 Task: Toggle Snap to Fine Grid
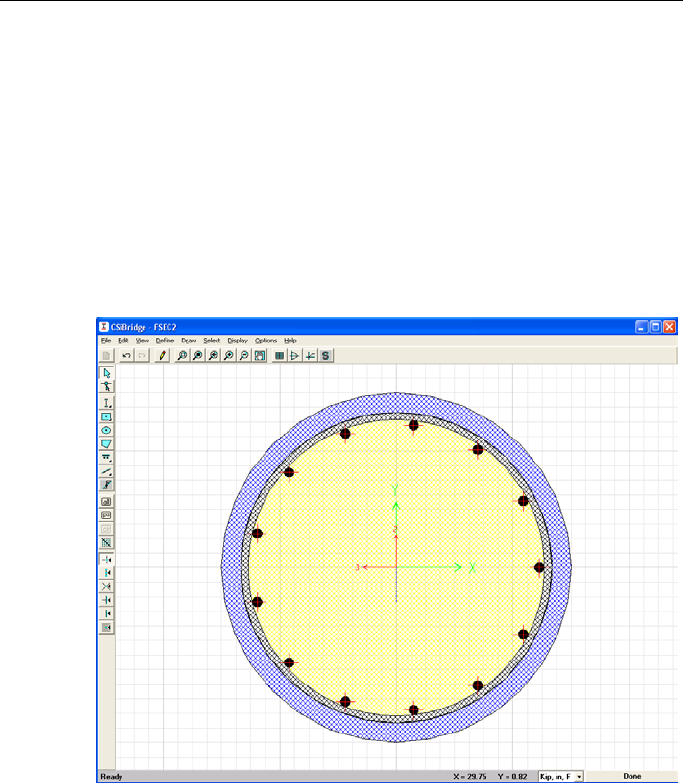[x=106, y=627]
